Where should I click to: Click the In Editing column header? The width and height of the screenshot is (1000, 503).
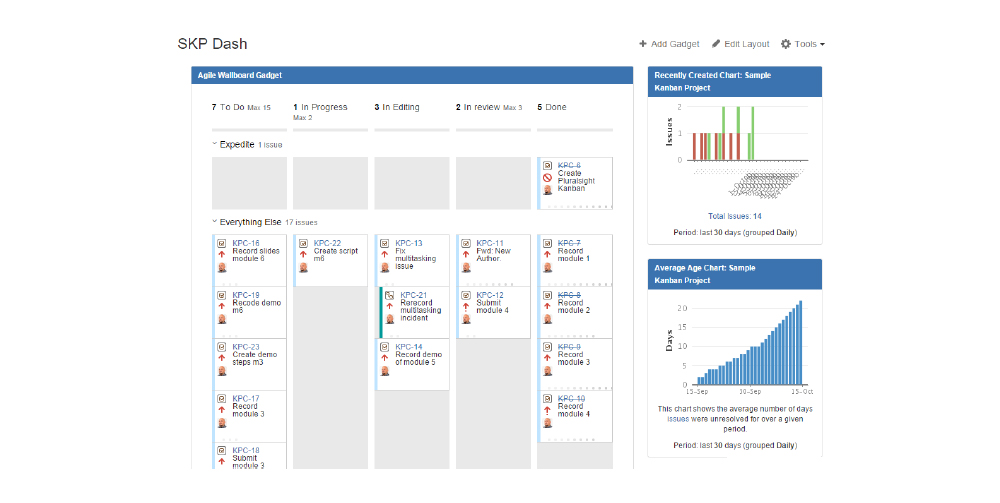pos(397,107)
